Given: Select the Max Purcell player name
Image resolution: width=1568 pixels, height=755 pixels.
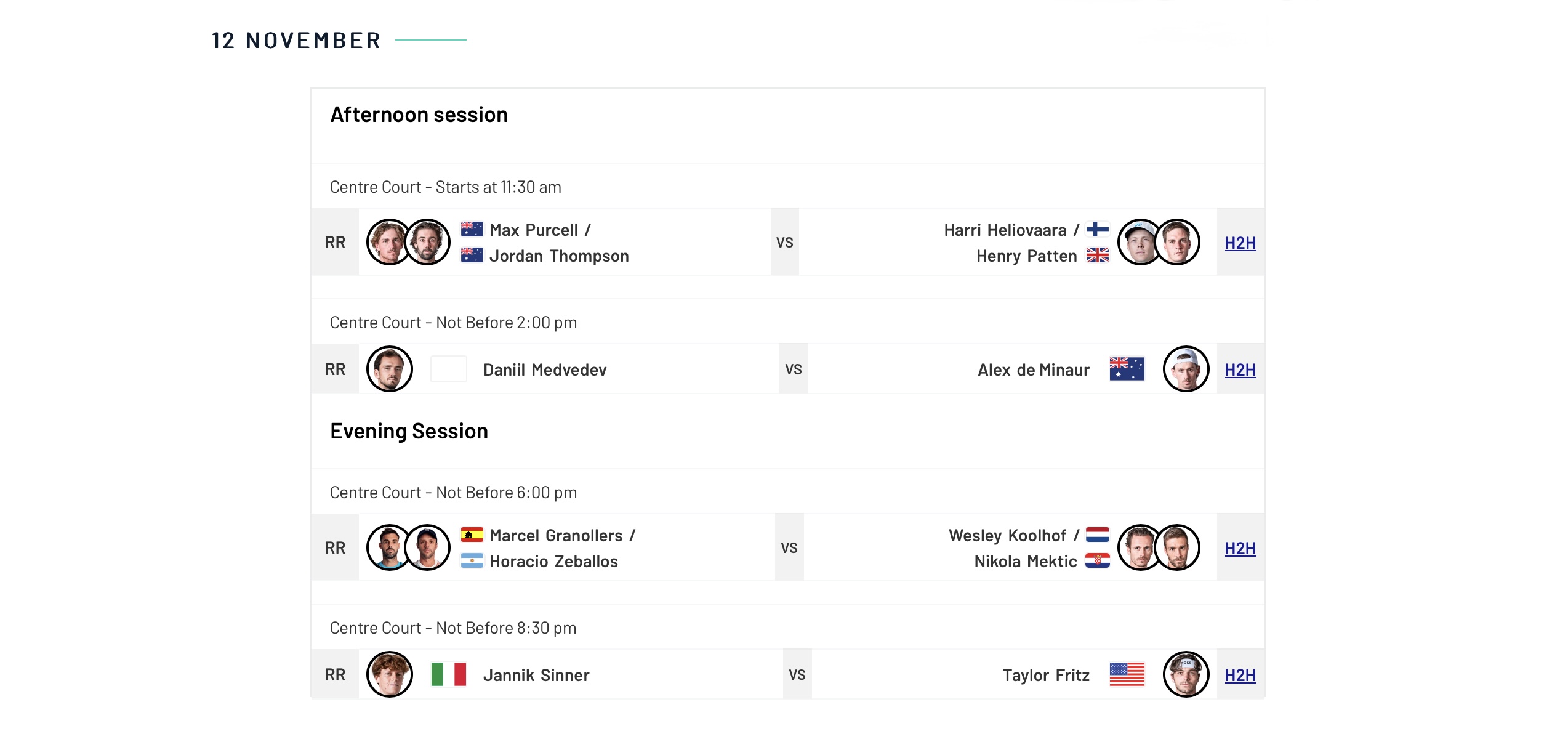Looking at the screenshot, I should pyautogui.click(x=534, y=230).
